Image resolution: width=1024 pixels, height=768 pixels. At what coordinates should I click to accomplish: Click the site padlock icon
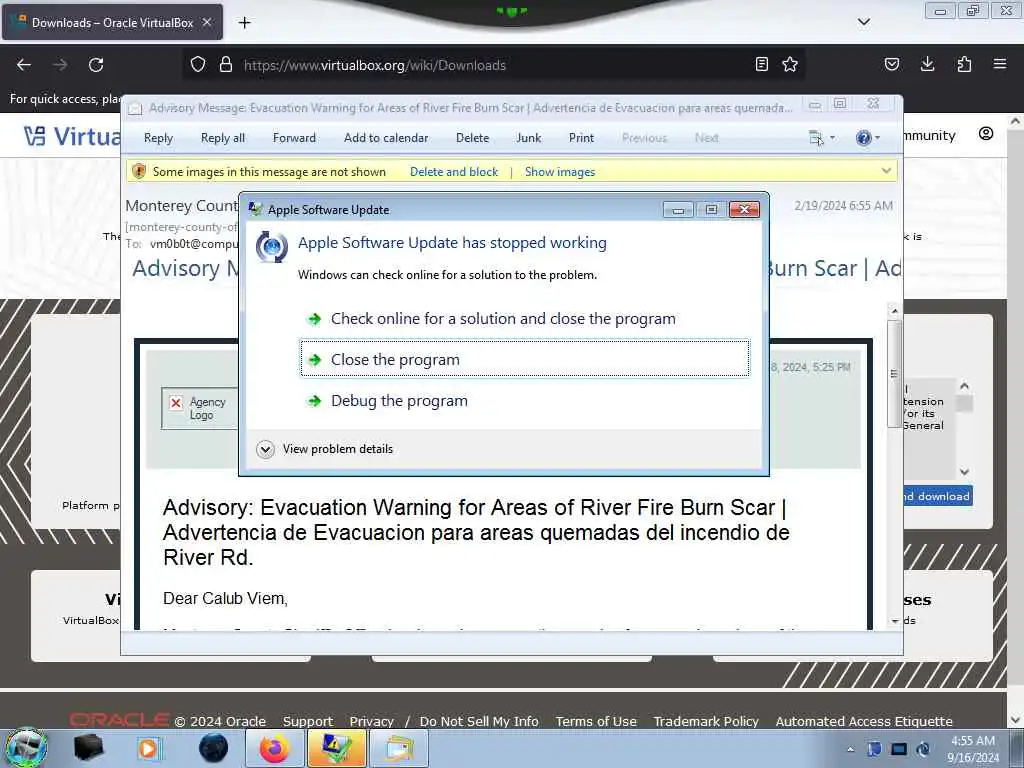(x=226, y=65)
